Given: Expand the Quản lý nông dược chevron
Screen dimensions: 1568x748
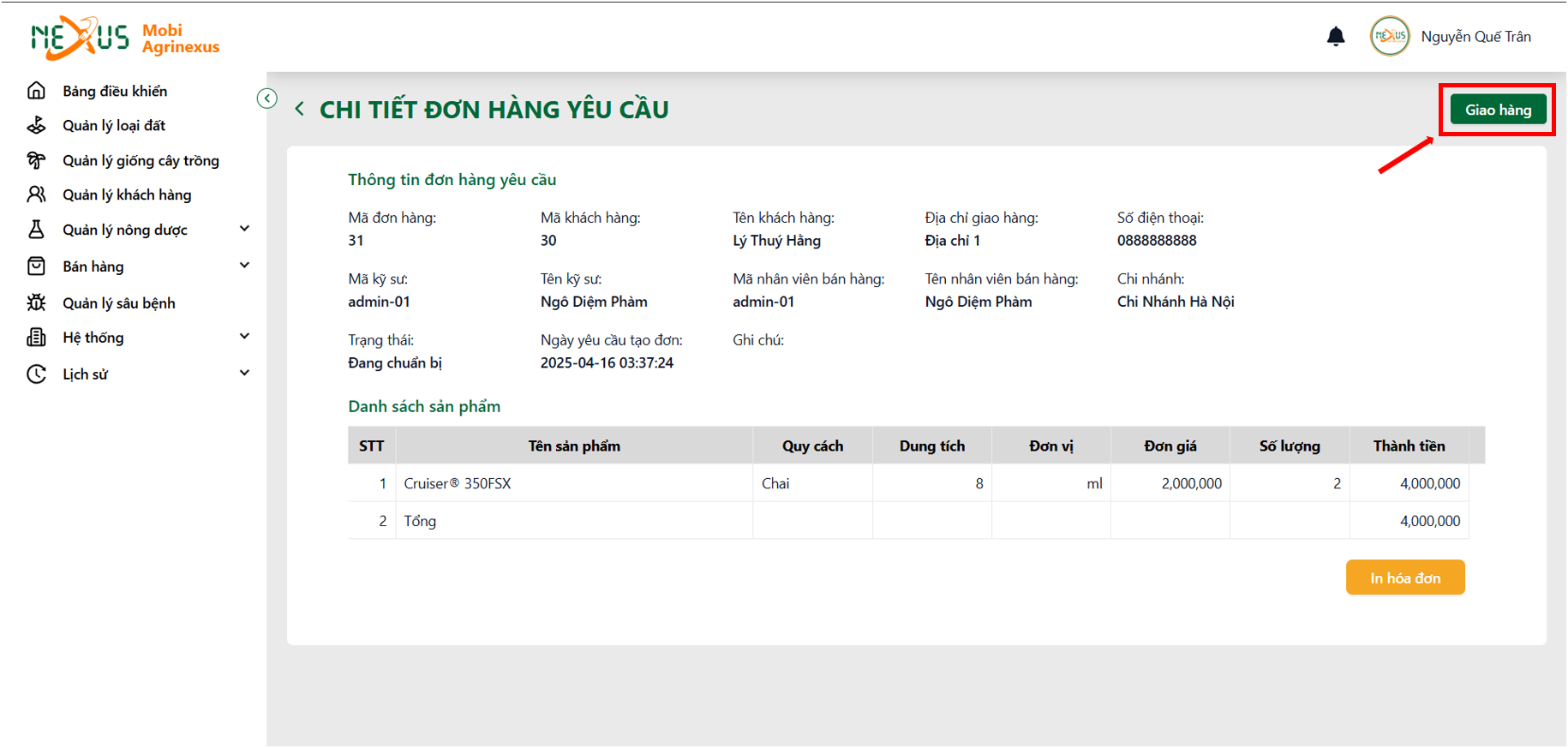Looking at the screenshot, I should point(244,229).
